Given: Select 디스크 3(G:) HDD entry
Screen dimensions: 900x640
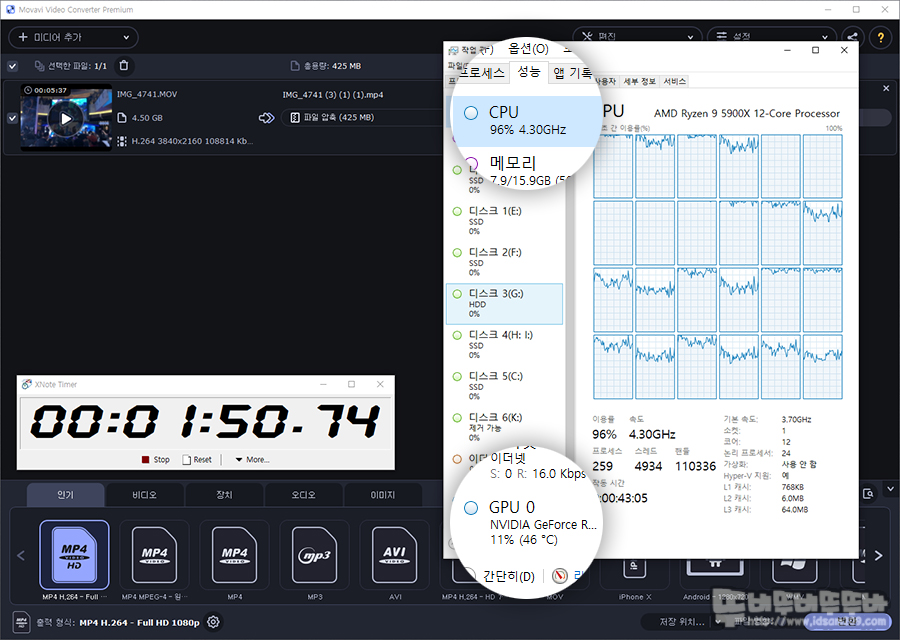Looking at the screenshot, I should point(504,304).
